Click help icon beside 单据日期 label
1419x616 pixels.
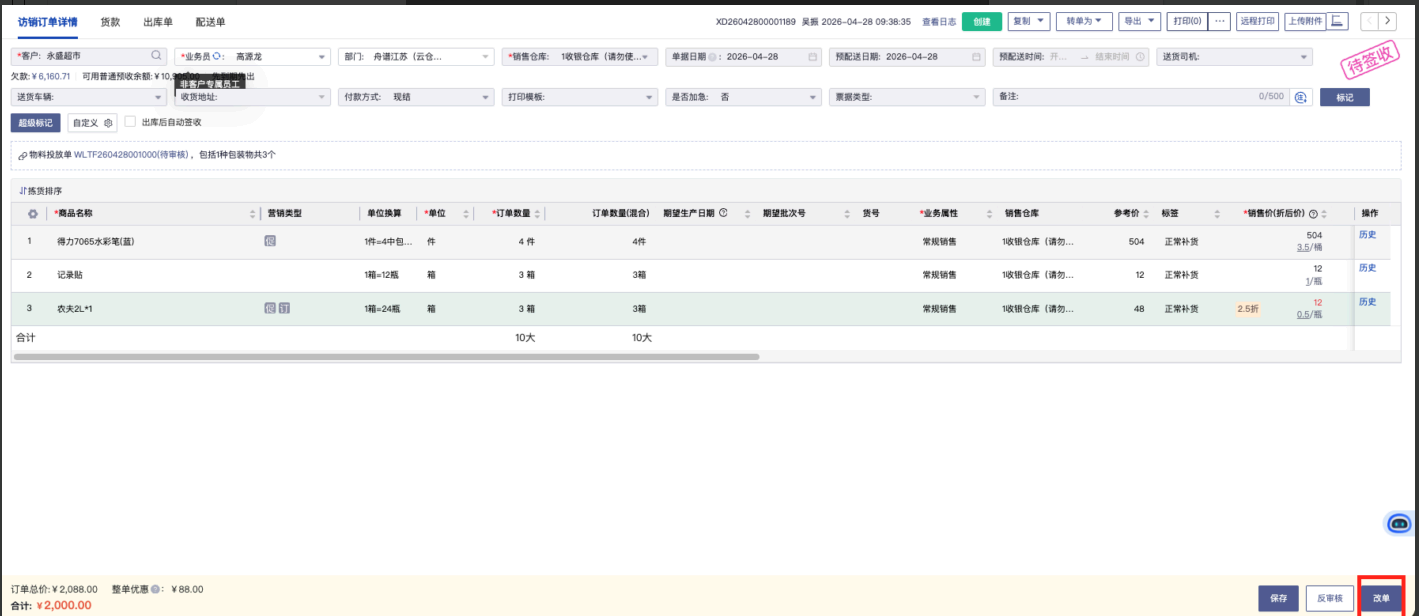tap(712, 57)
